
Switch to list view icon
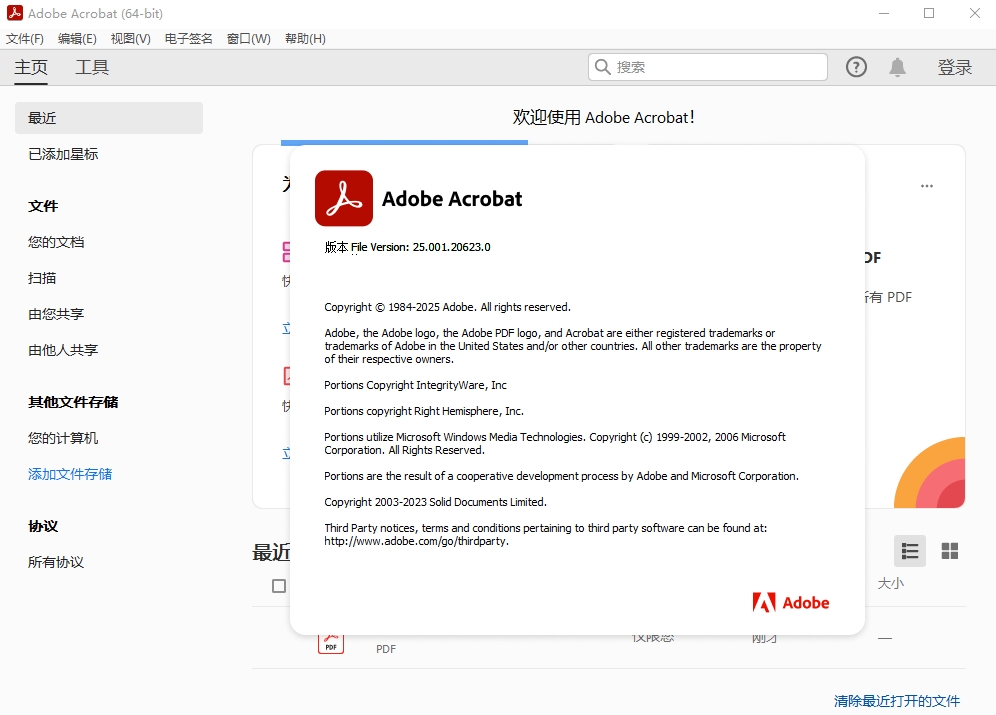pos(910,551)
